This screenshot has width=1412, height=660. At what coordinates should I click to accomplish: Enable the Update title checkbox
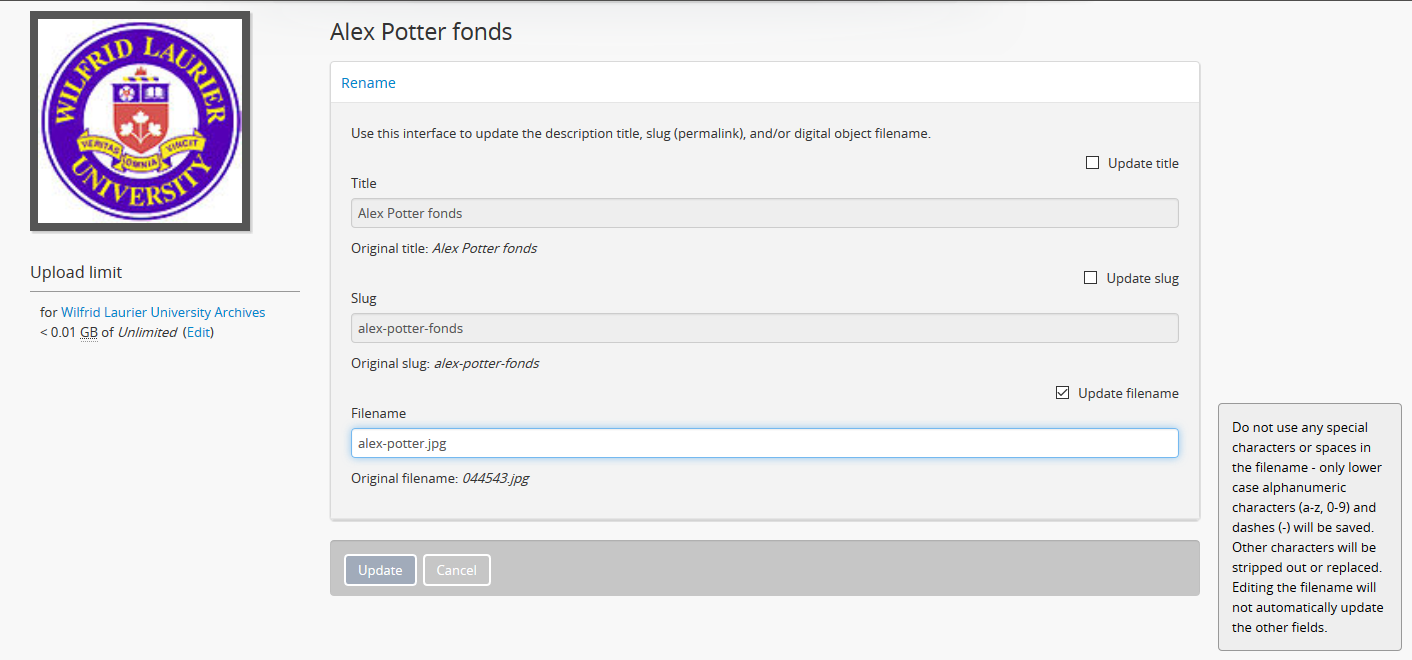point(1093,163)
